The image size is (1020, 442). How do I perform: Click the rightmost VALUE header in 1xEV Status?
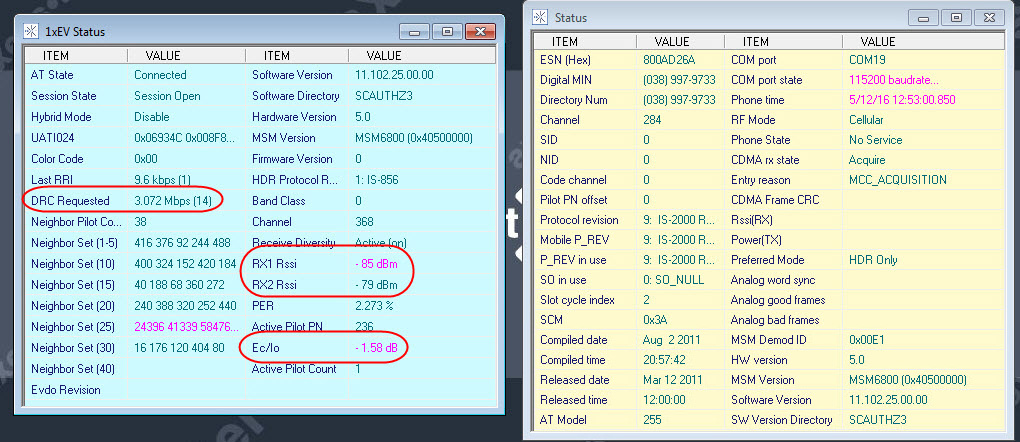(x=384, y=56)
